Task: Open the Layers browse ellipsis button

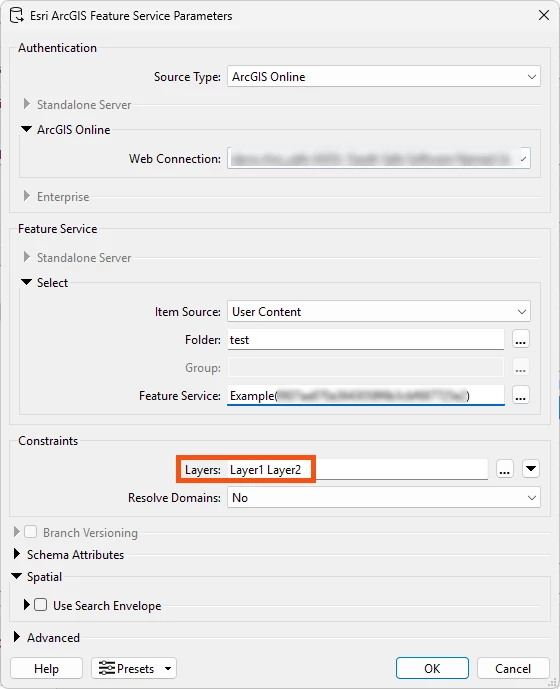Action: click(x=505, y=469)
